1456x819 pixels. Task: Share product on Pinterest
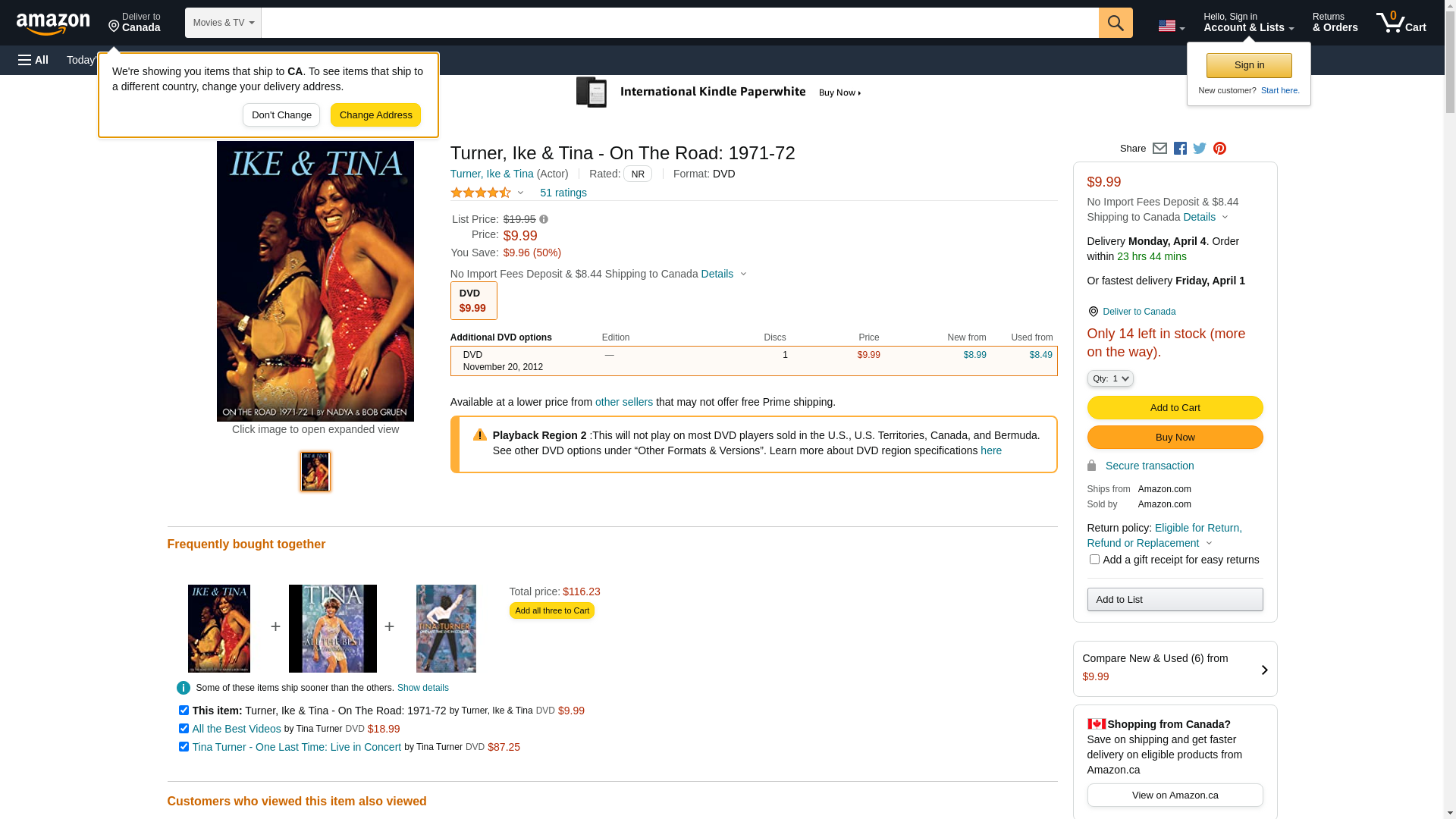(1219, 149)
